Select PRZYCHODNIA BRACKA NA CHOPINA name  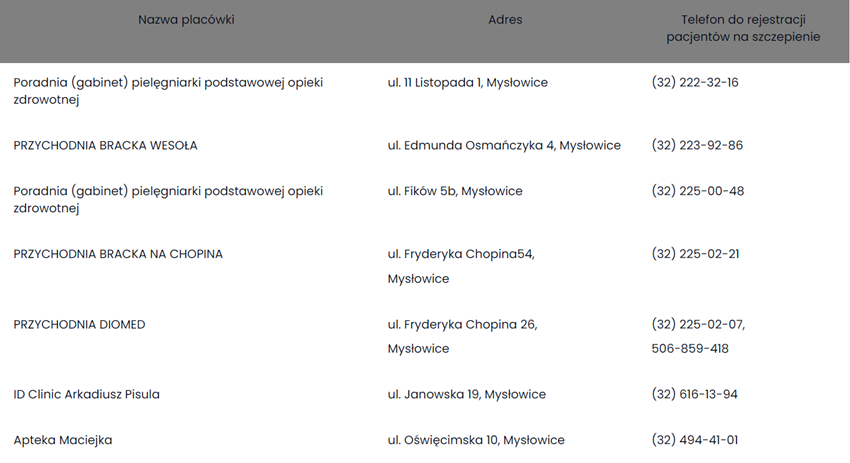click(118, 254)
